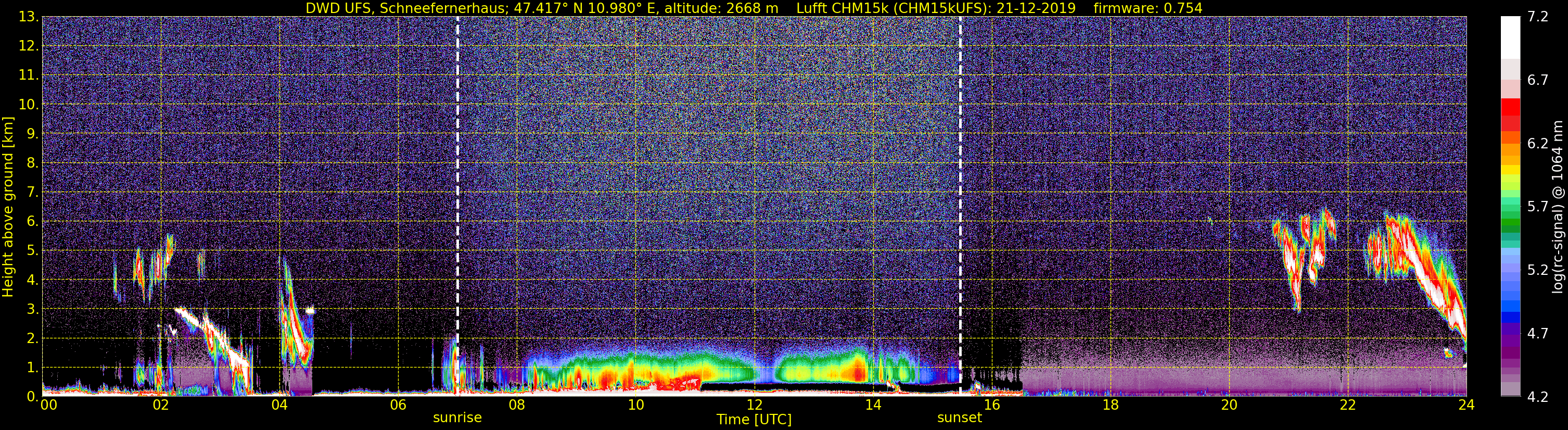The width and height of the screenshot is (1568, 430).
Task: Click the firmware: 0.754 text
Action: (1148, 8)
